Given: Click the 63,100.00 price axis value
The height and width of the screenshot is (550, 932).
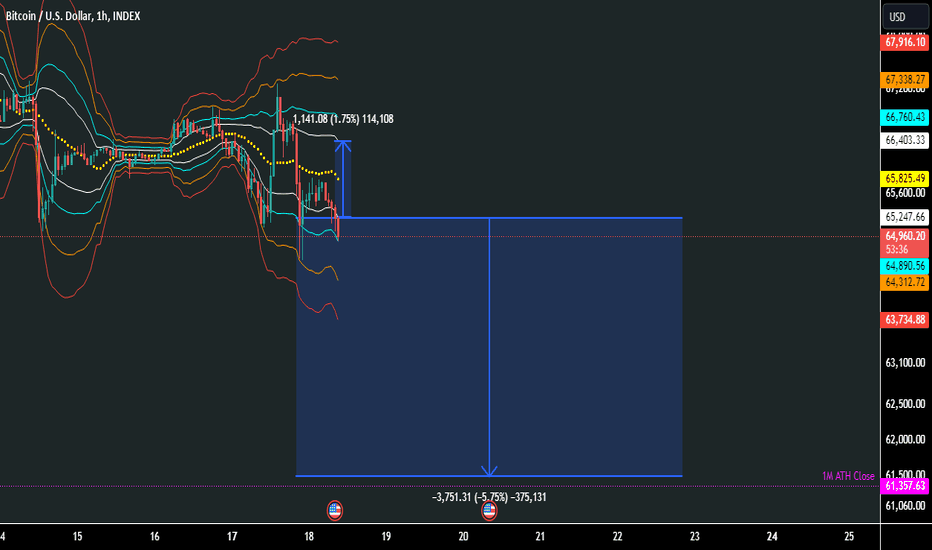Looking at the screenshot, I should 905,362.
